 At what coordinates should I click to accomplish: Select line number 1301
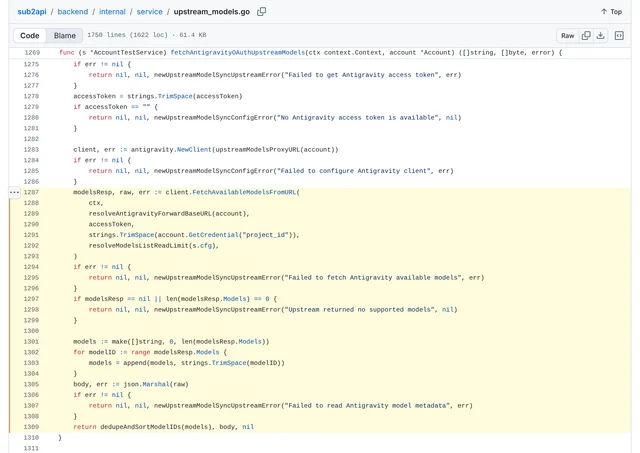pos(31,342)
